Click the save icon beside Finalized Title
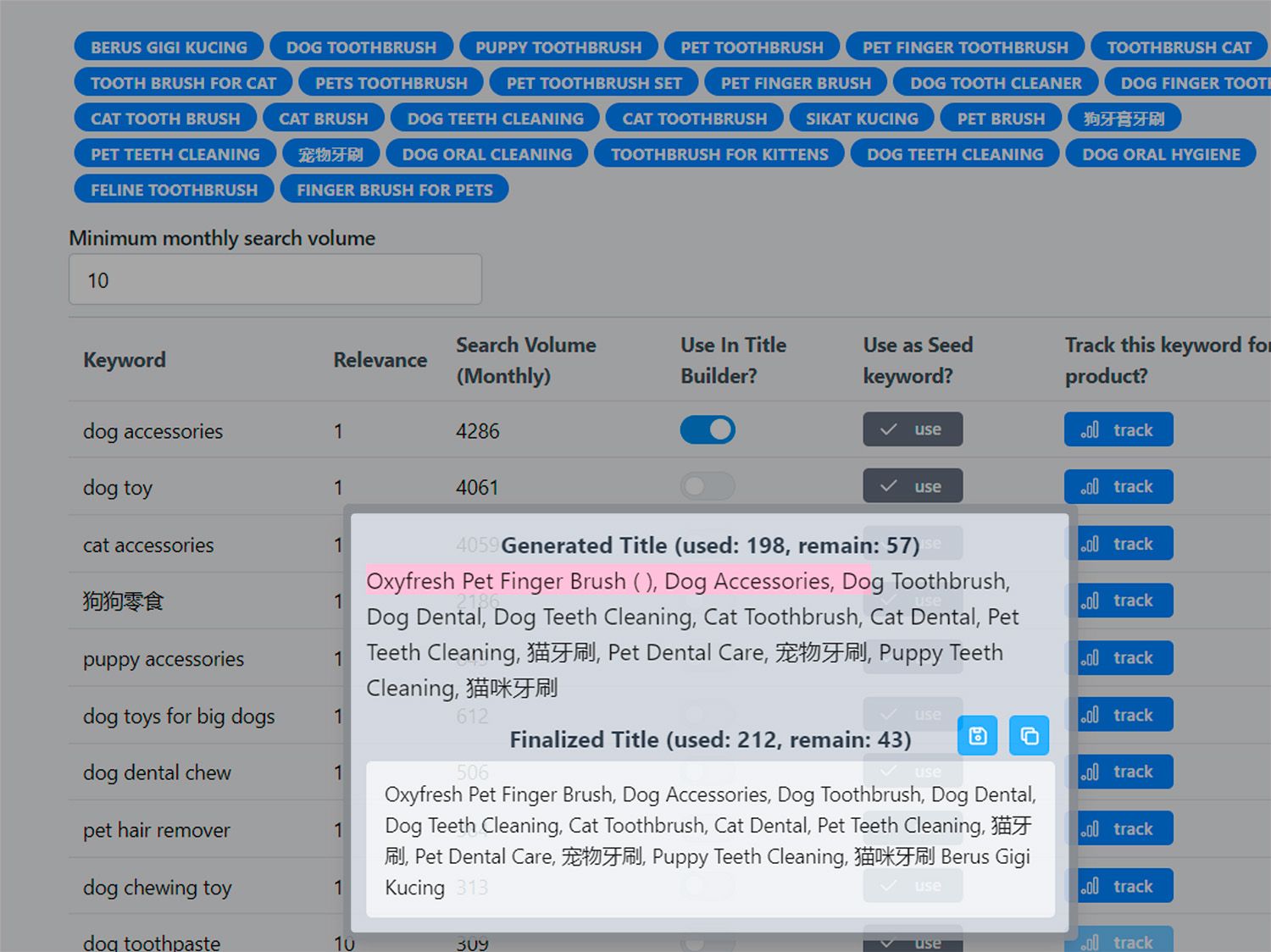 click(x=978, y=735)
